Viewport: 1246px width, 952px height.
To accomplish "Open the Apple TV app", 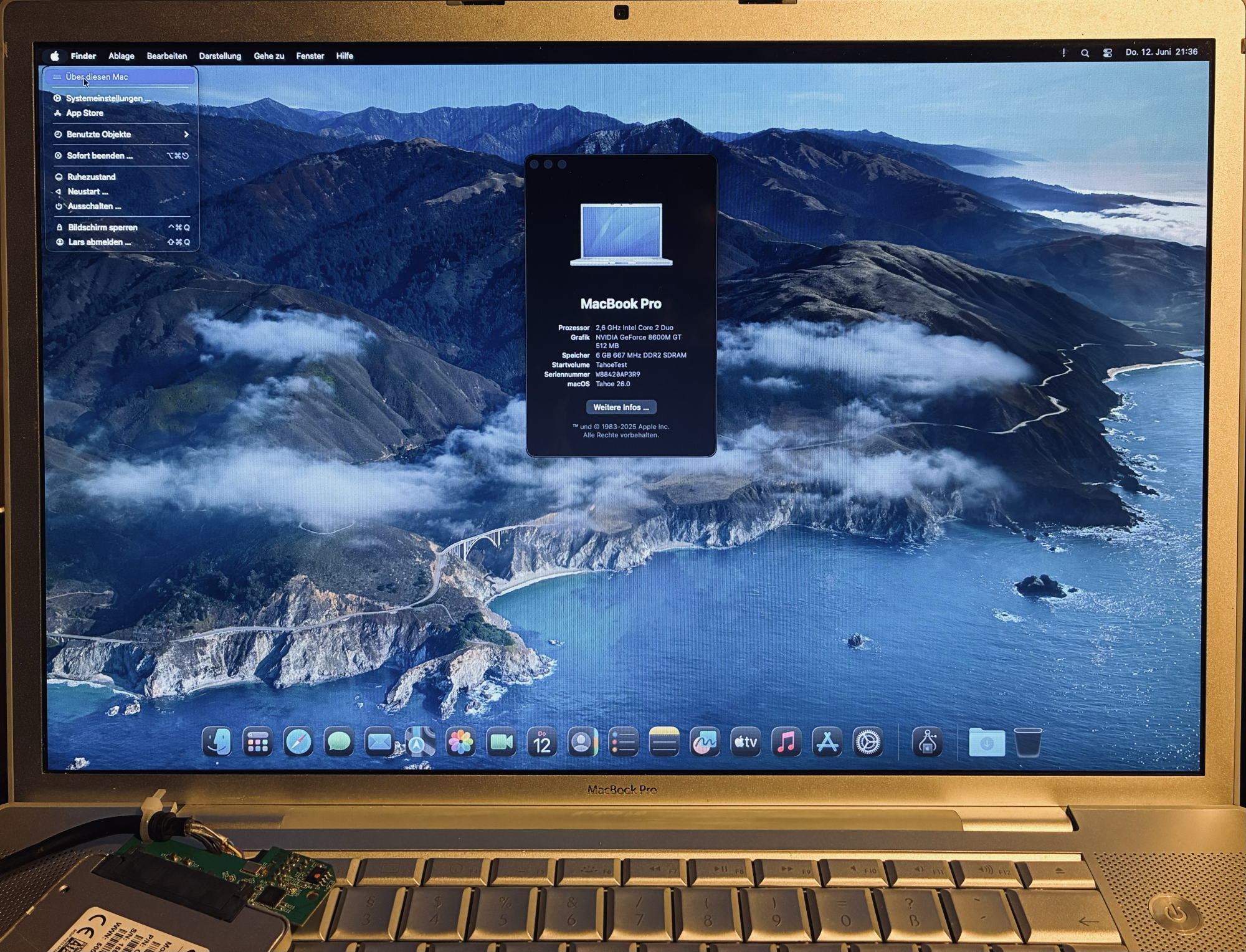I will 745,742.
